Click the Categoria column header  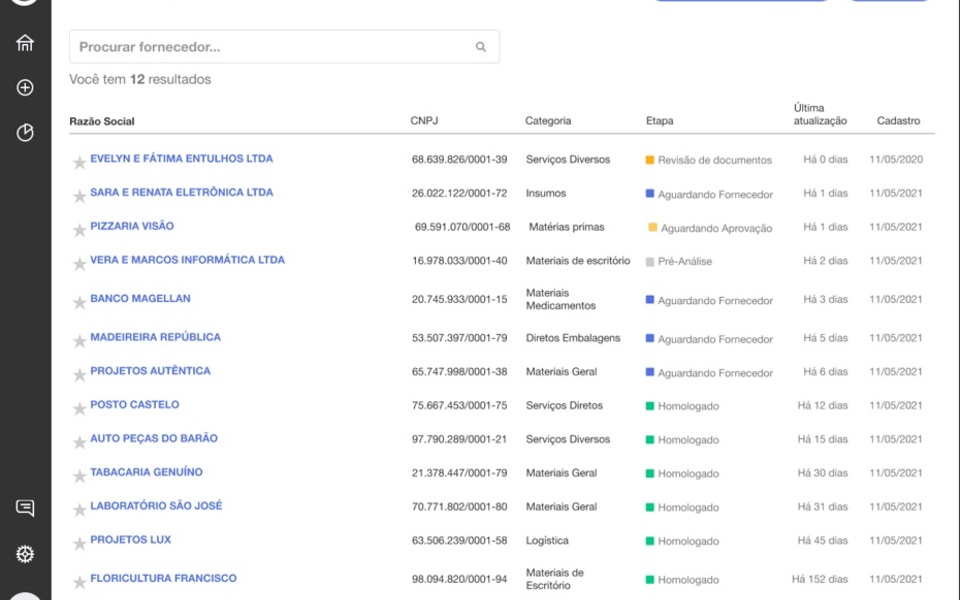coord(548,121)
